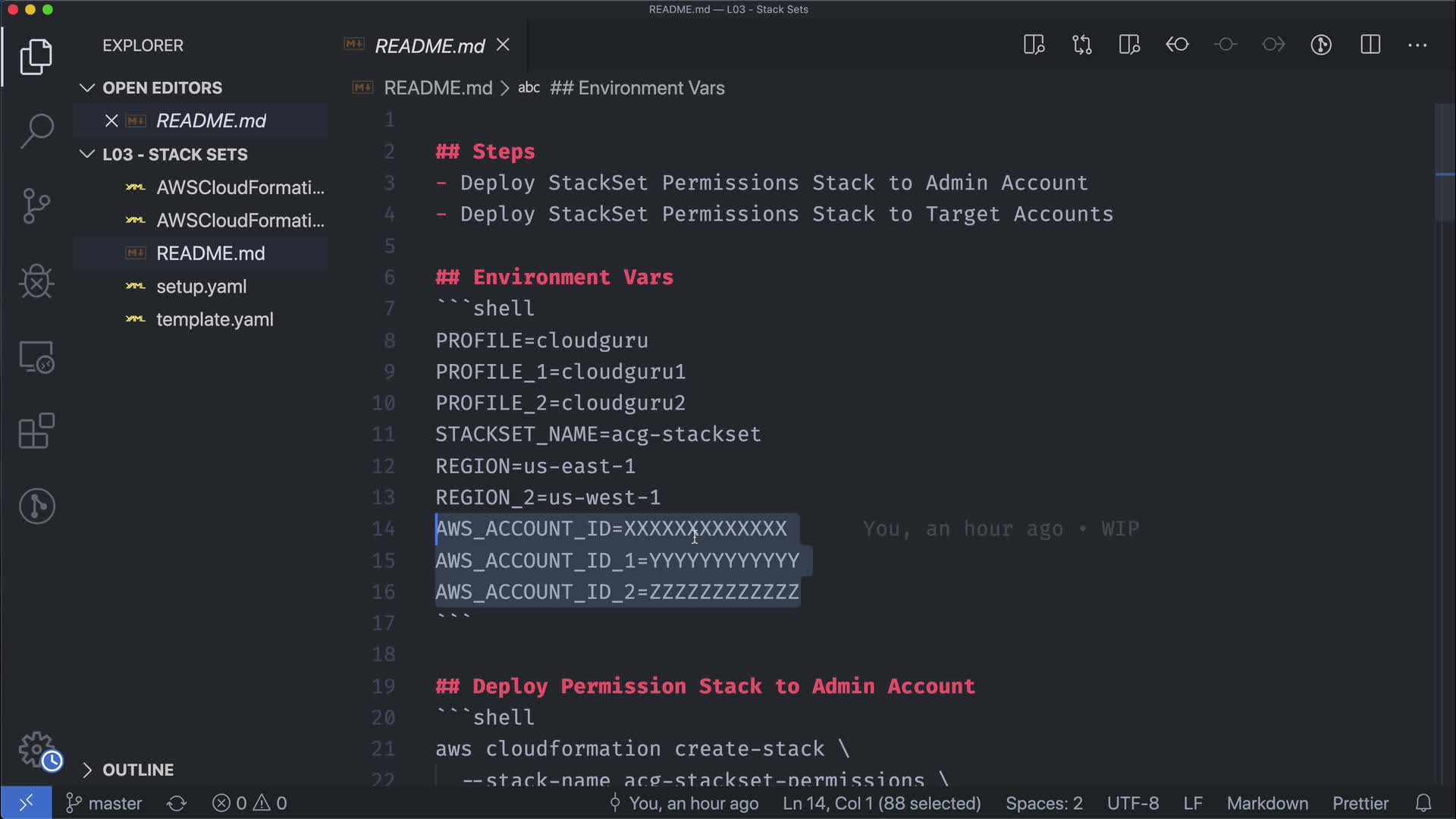Click the Open Preview to the Side icon
This screenshot has height=819, width=1456.
coord(1034,45)
